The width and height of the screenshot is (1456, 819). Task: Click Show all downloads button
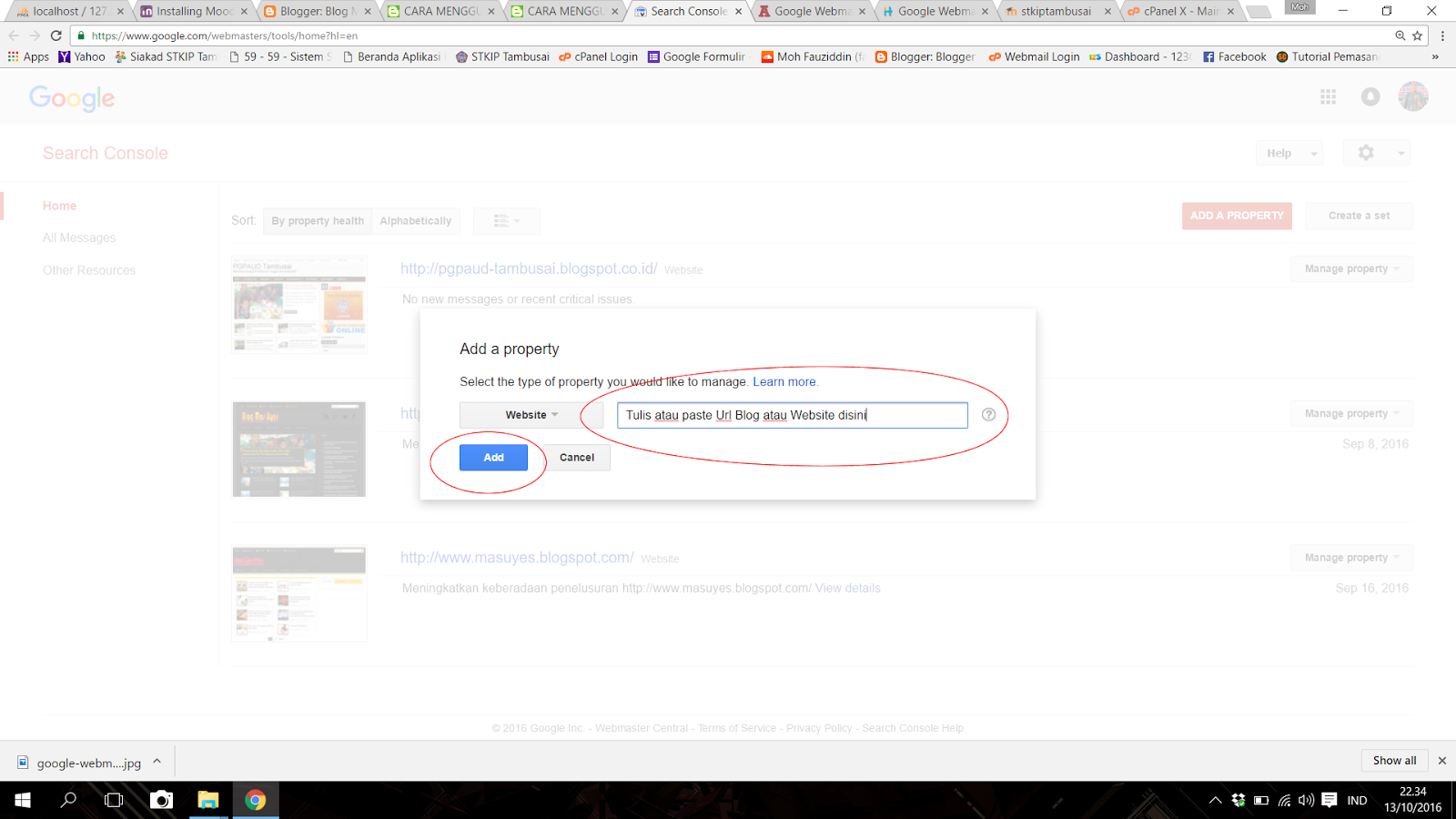[1394, 761]
